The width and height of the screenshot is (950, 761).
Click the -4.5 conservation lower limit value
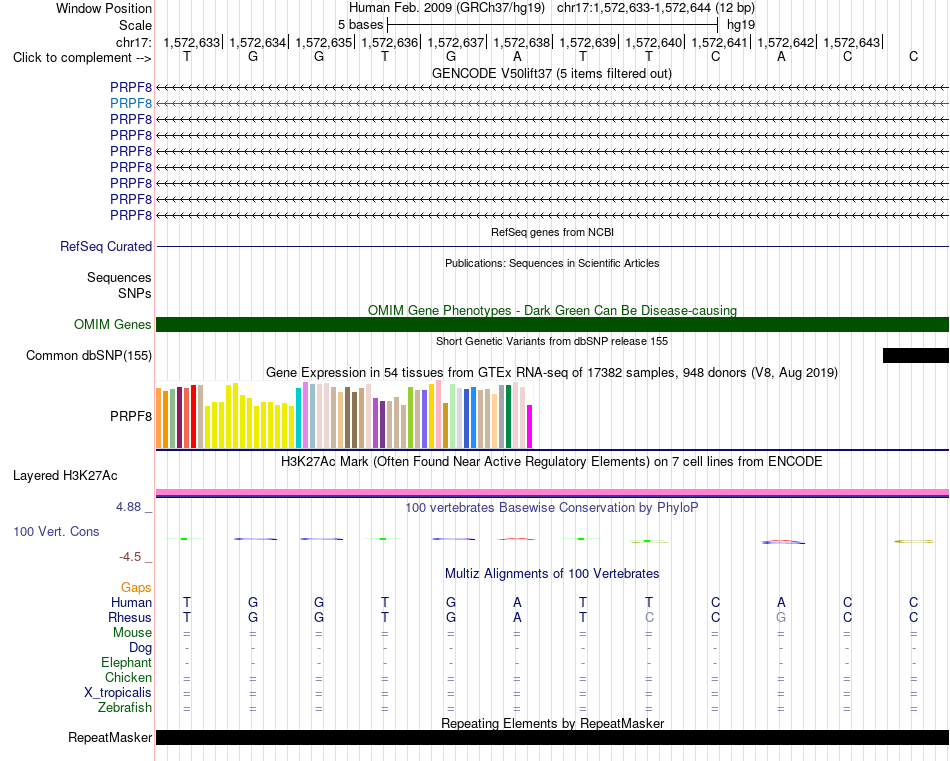point(130,557)
